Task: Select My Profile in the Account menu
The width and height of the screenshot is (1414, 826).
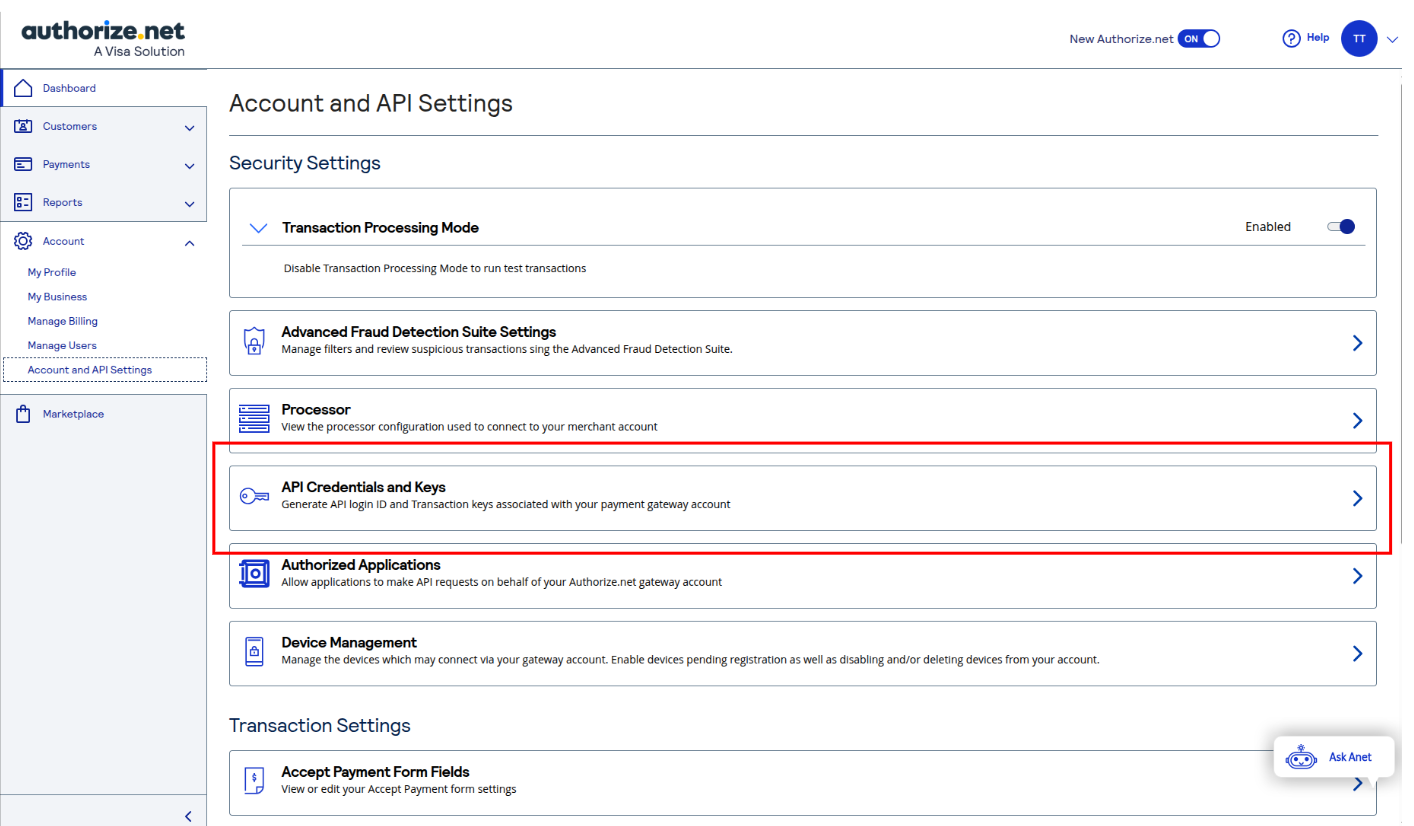Action: click(x=52, y=272)
